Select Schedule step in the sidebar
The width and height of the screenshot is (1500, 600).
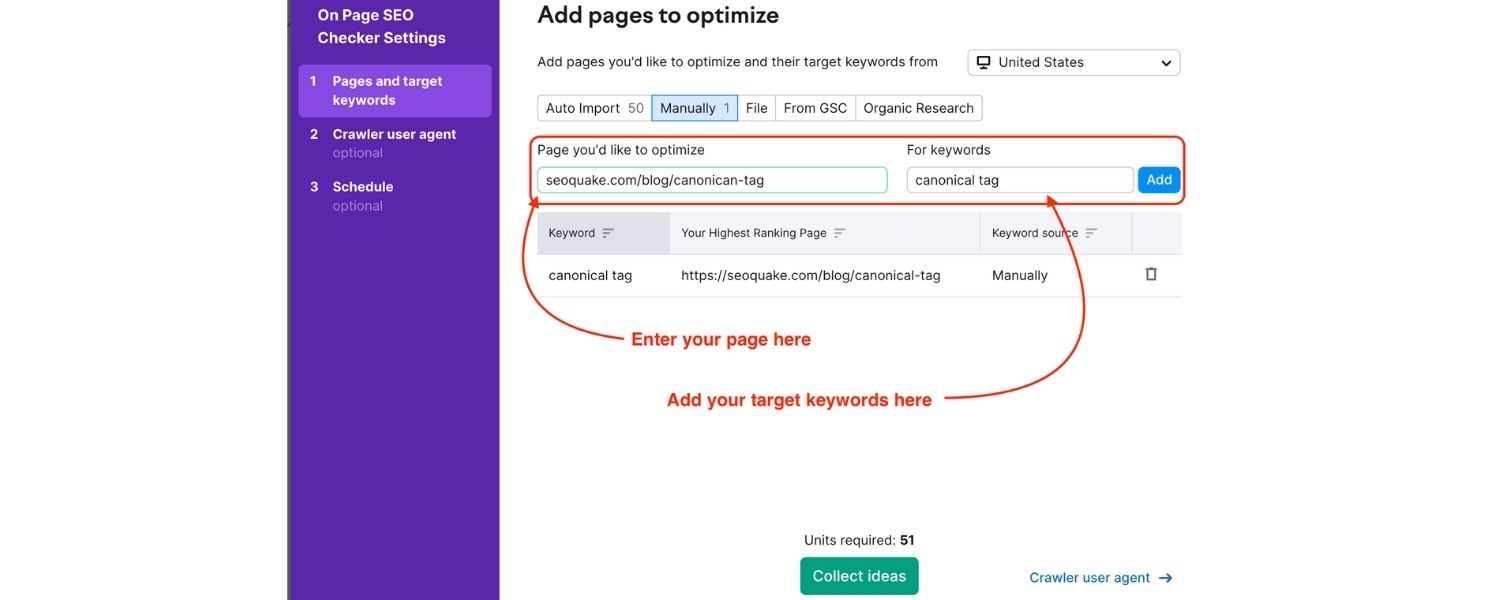[x=362, y=186]
